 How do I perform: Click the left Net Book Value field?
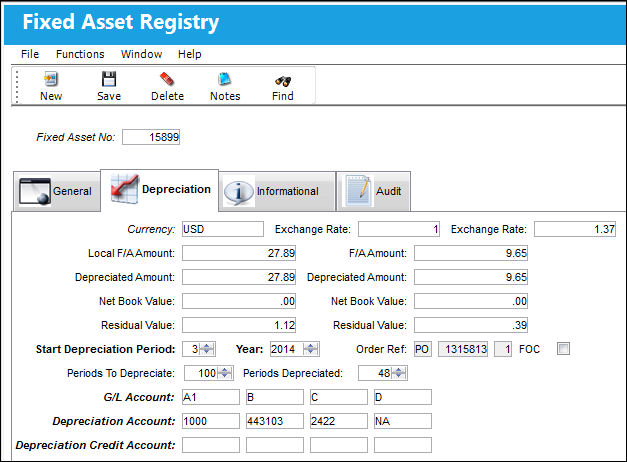click(x=239, y=301)
